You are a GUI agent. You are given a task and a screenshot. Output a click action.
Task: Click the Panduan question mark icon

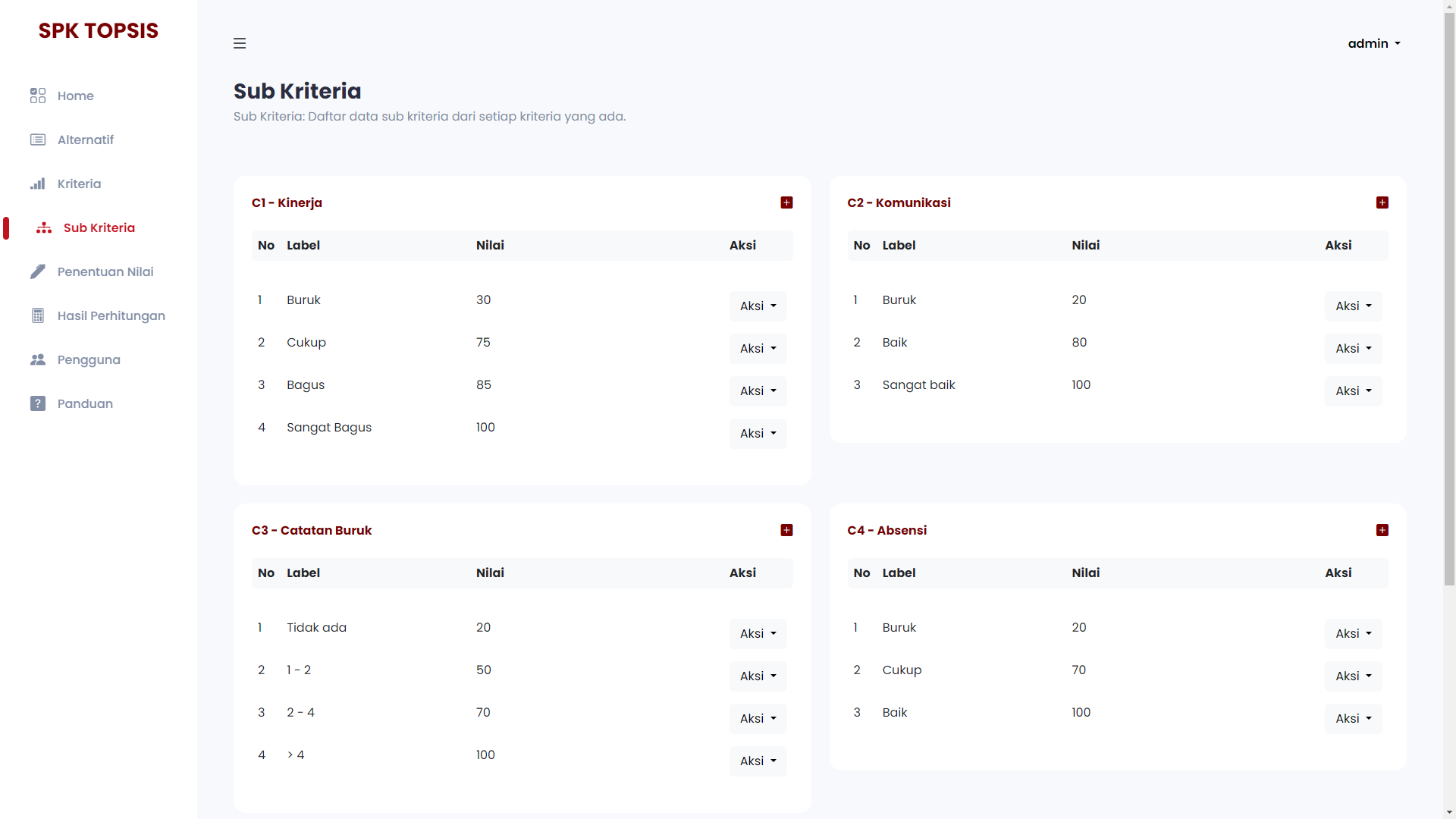[38, 403]
